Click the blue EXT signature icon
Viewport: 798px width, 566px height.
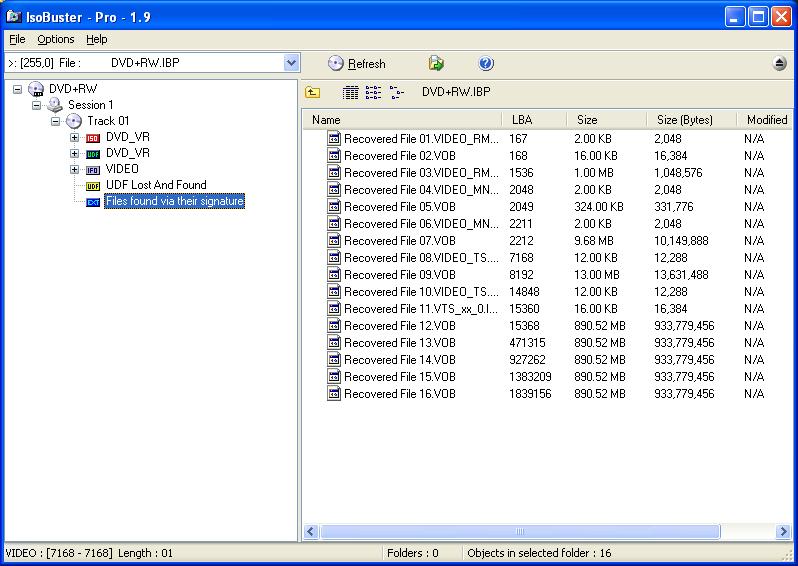(x=93, y=202)
